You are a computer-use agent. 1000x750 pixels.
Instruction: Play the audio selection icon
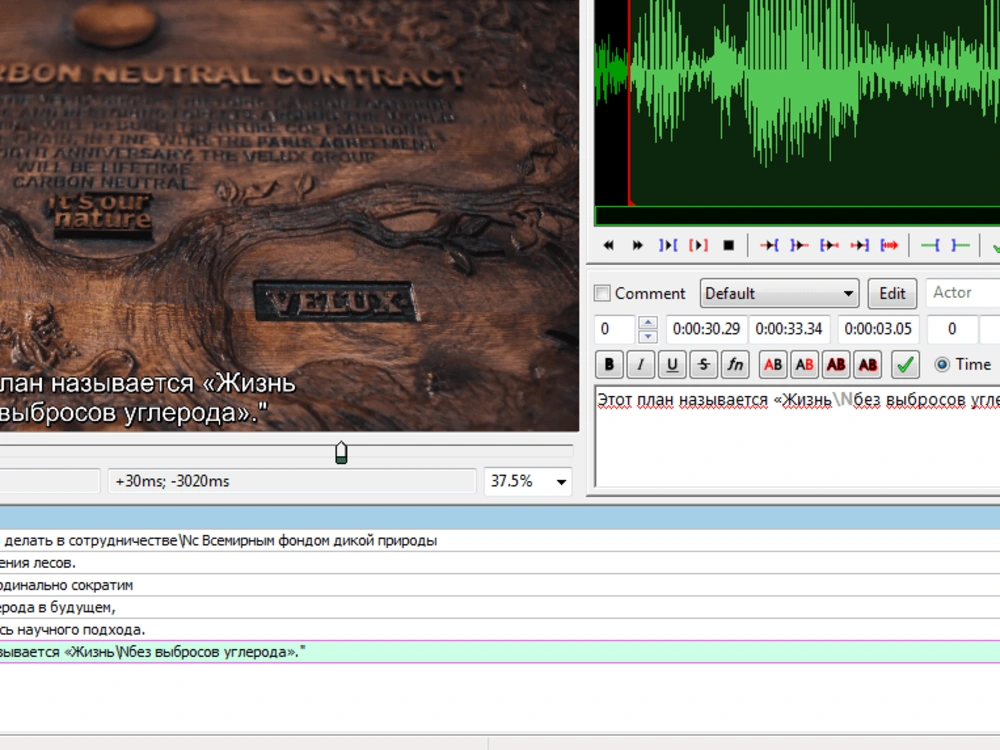coord(668,246)
